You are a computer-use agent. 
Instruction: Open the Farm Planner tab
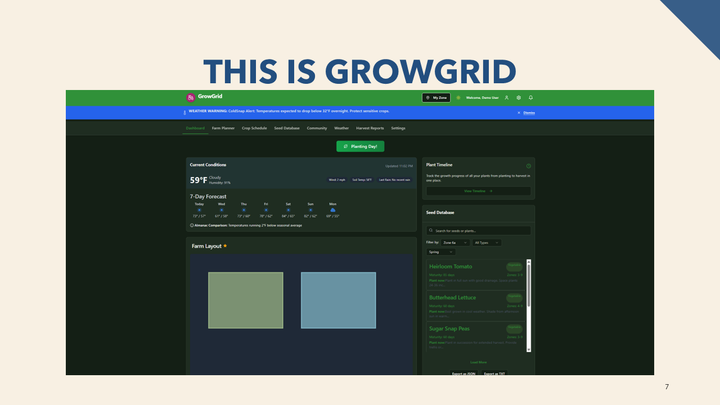point(223,128)
